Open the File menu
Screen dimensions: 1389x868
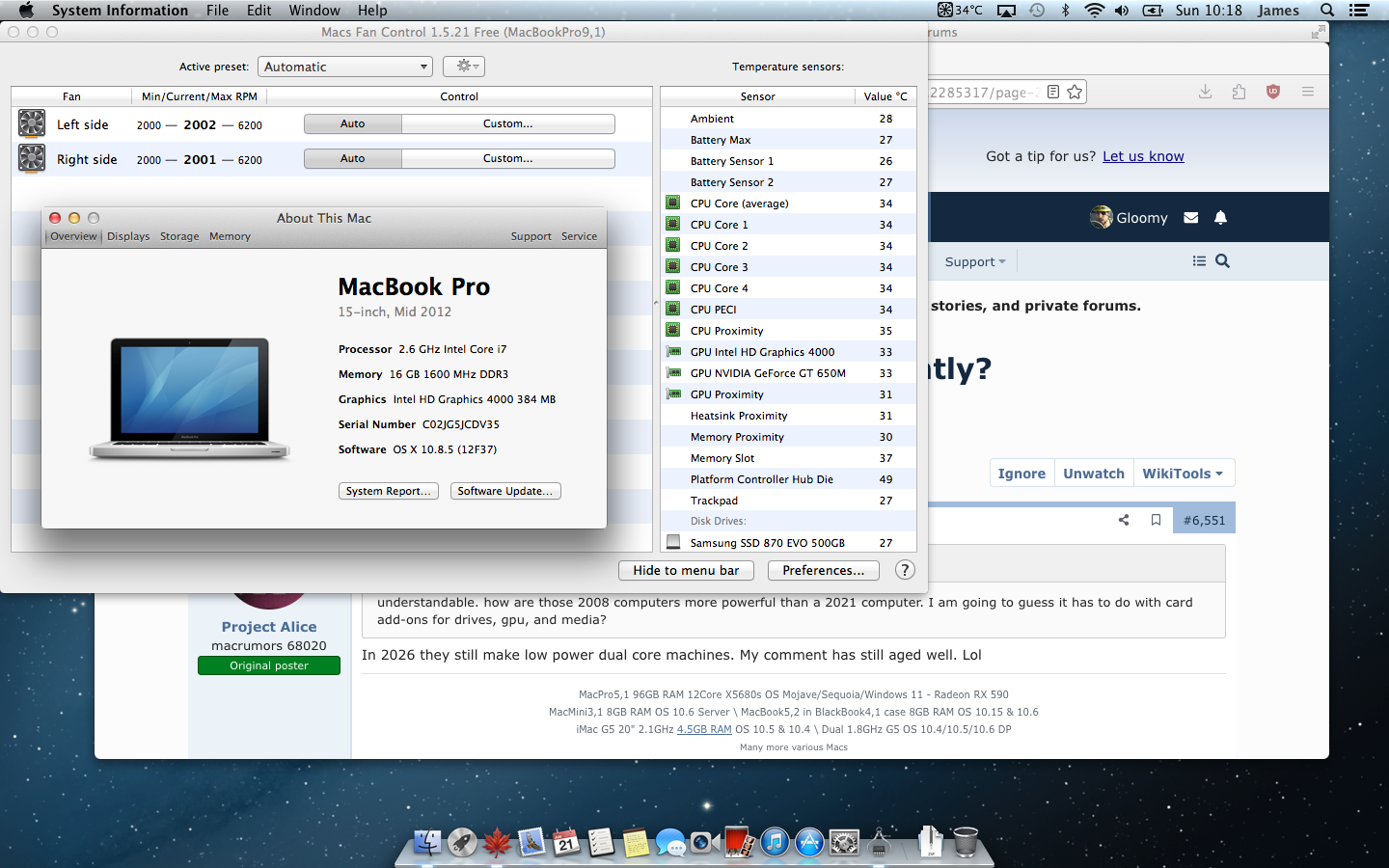pos(217,10)
